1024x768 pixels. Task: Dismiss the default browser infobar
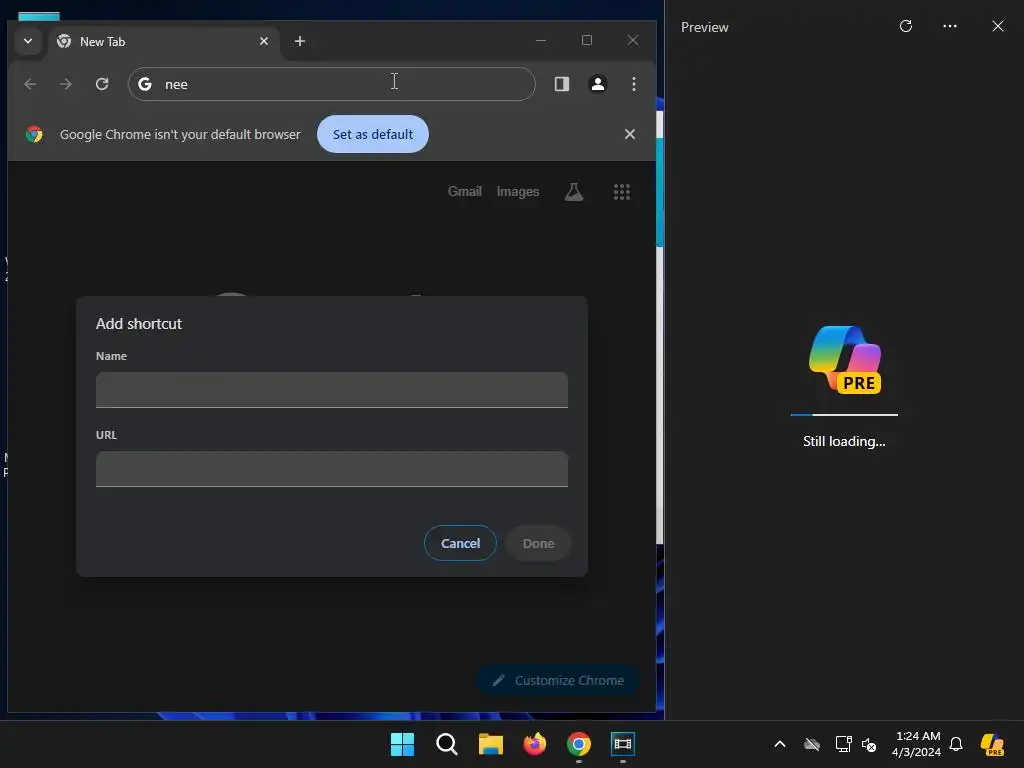tap(630, 134)
